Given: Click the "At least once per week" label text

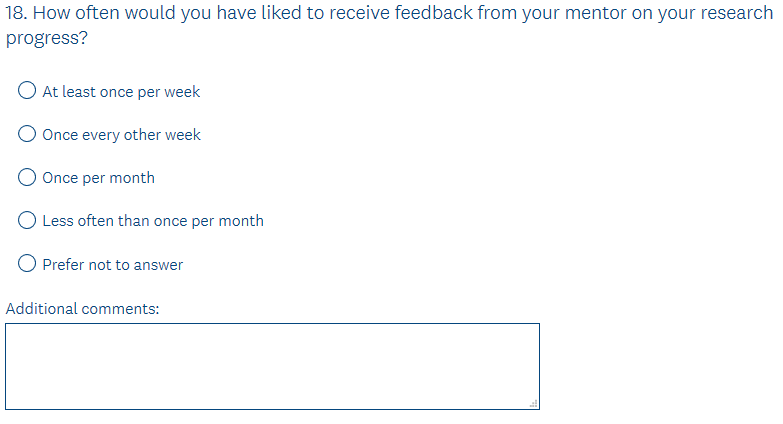Looking at the screenshot, I should point(121,92).
